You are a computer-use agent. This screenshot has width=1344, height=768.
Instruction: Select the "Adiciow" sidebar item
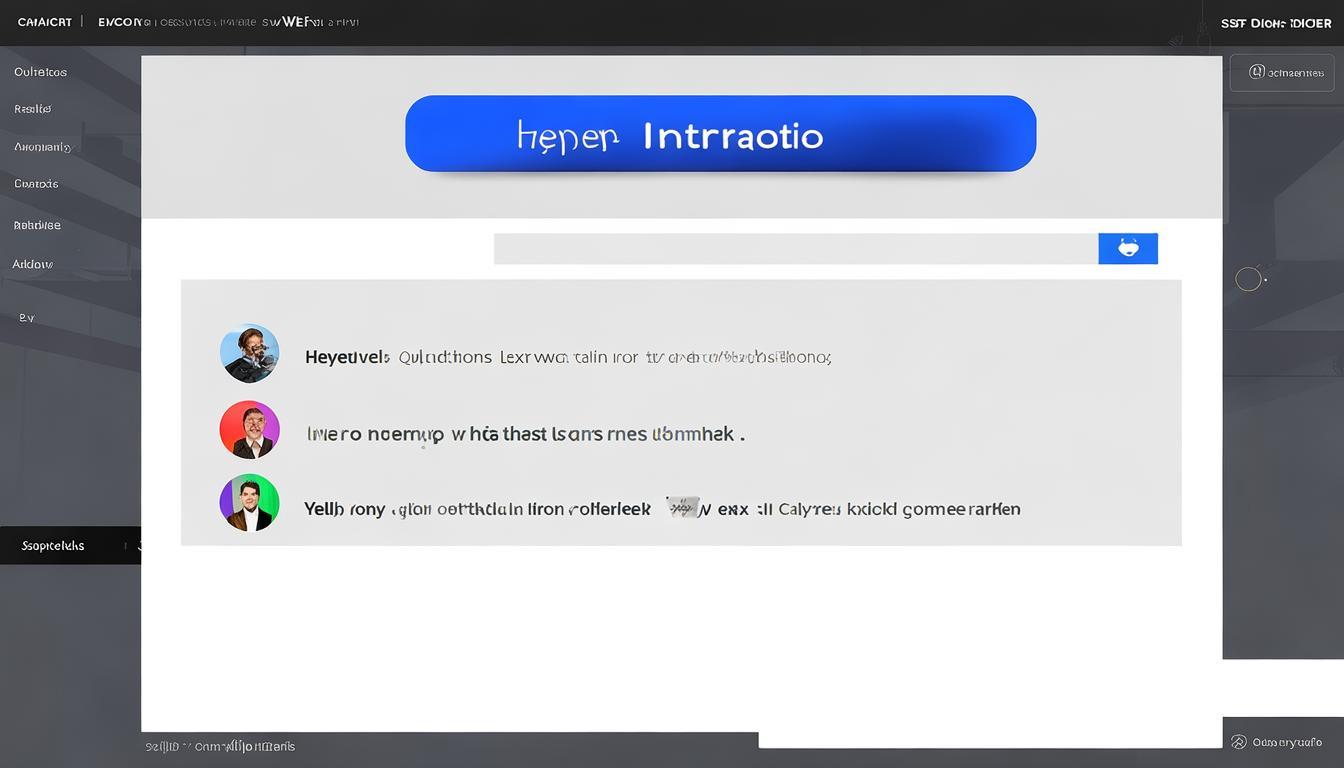[x=33, y=265]
